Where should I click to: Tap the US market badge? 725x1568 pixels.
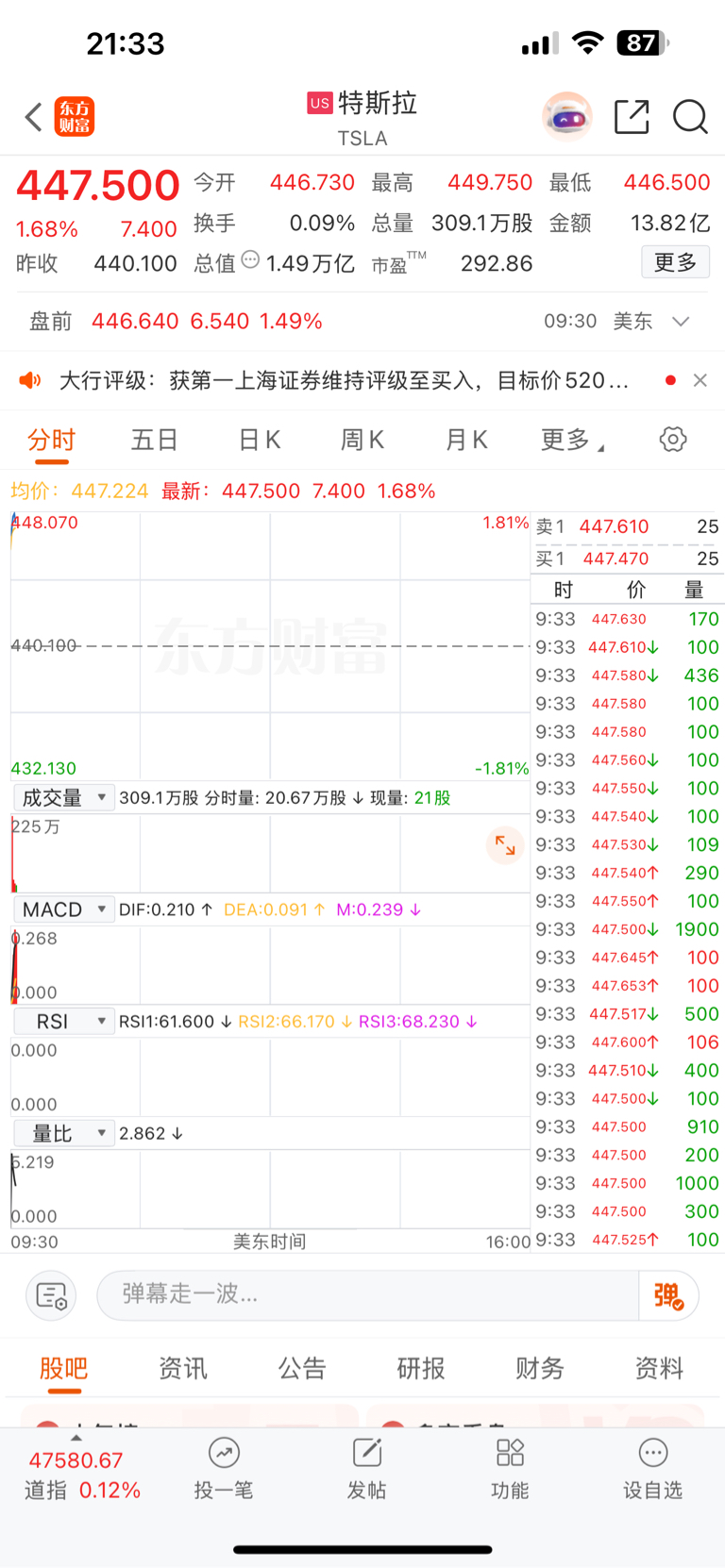[320, 103]
